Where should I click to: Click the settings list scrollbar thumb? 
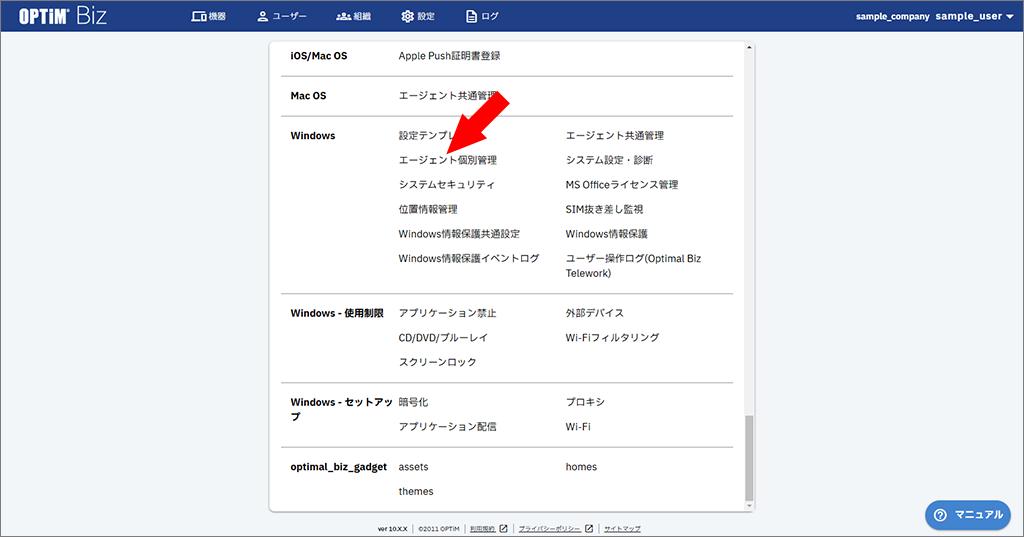coord(749,458)
